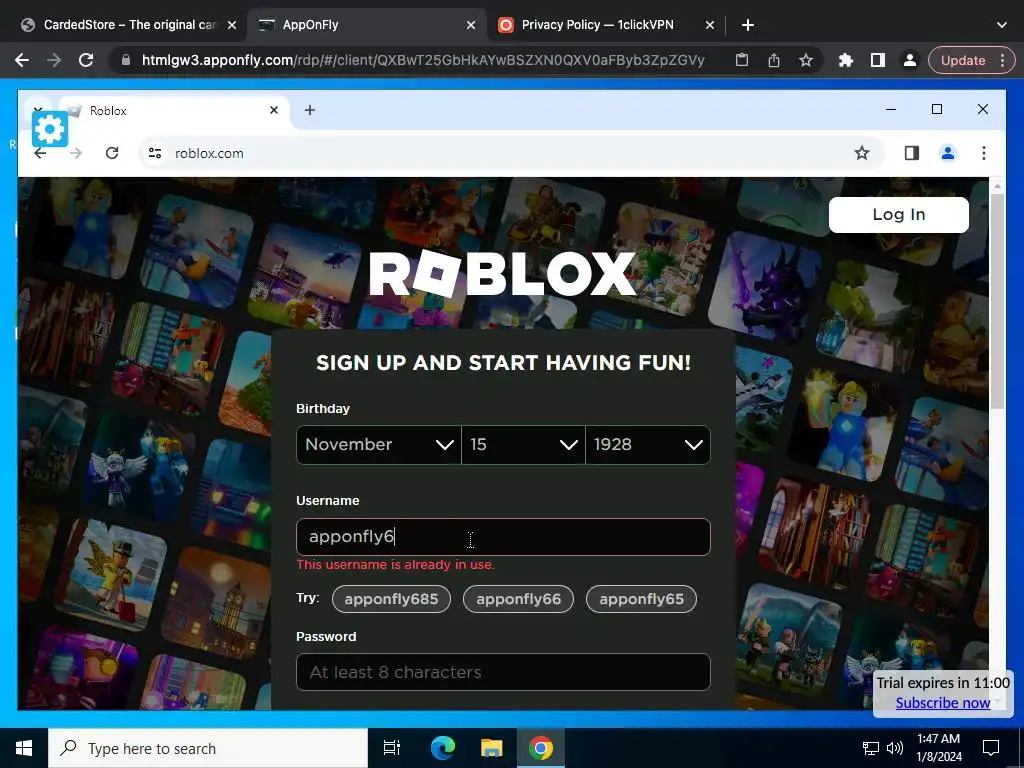
Task: Click the roblox.com address bar
Action: [x=513, y=153]
